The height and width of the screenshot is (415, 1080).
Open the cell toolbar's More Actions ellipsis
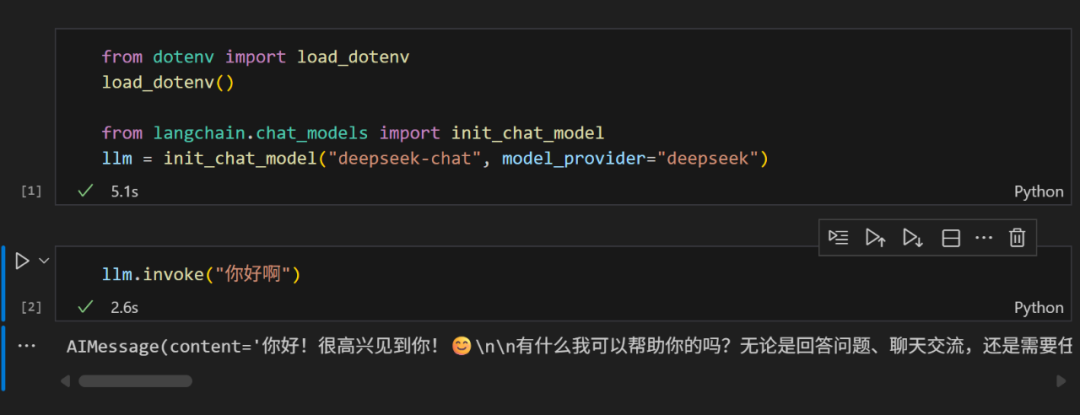984,237
